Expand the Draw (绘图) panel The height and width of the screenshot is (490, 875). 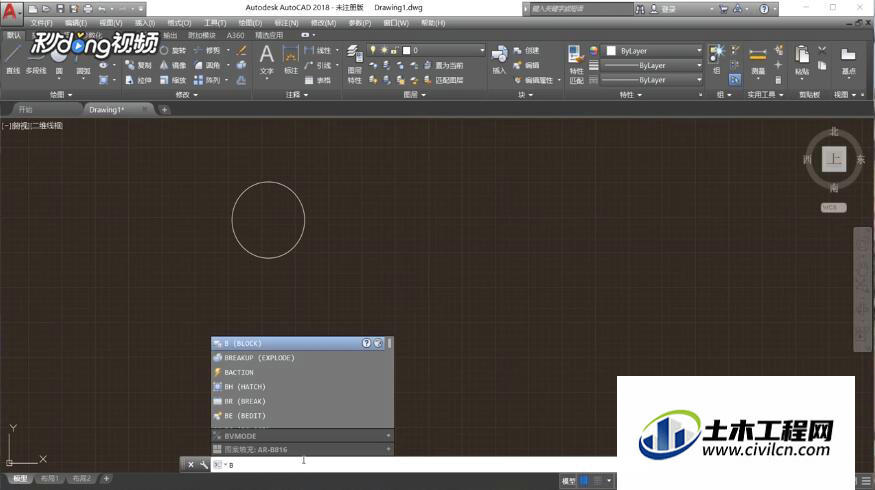tap(61, 95)
